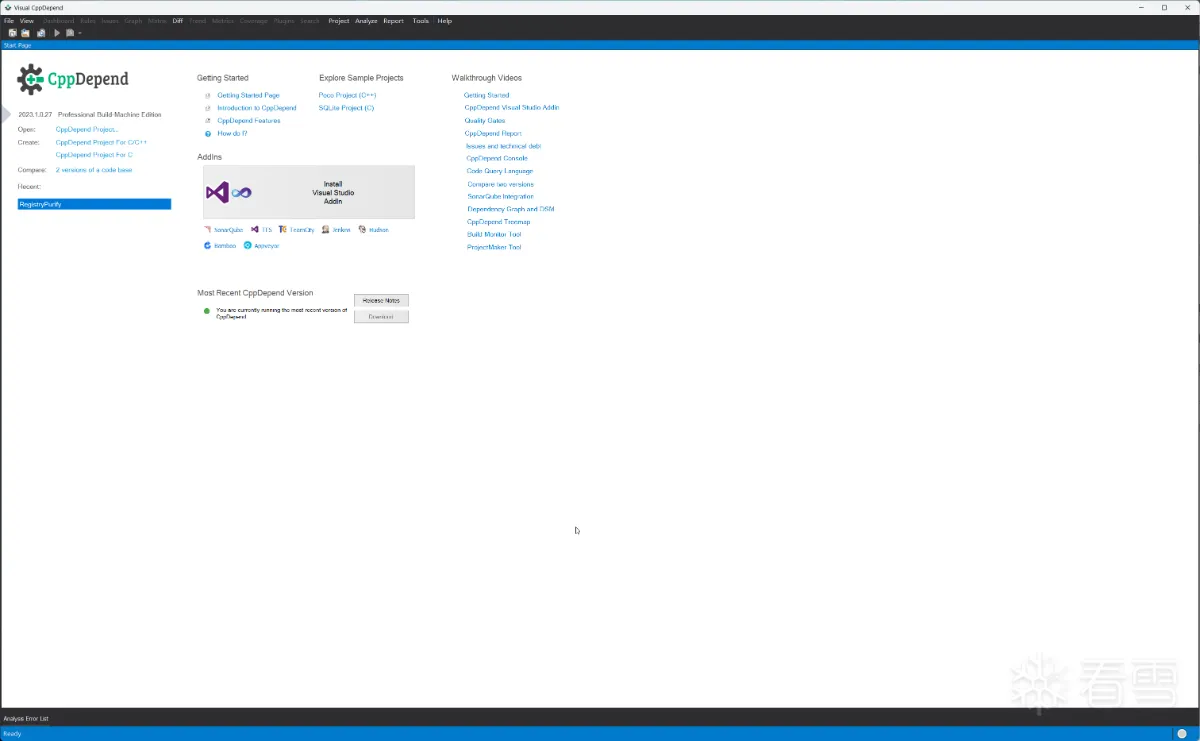Image resolution: width=1200 pixels, height=741 pixels.
Task: Click the Hudson addin icon
Action: coord(362,230)
